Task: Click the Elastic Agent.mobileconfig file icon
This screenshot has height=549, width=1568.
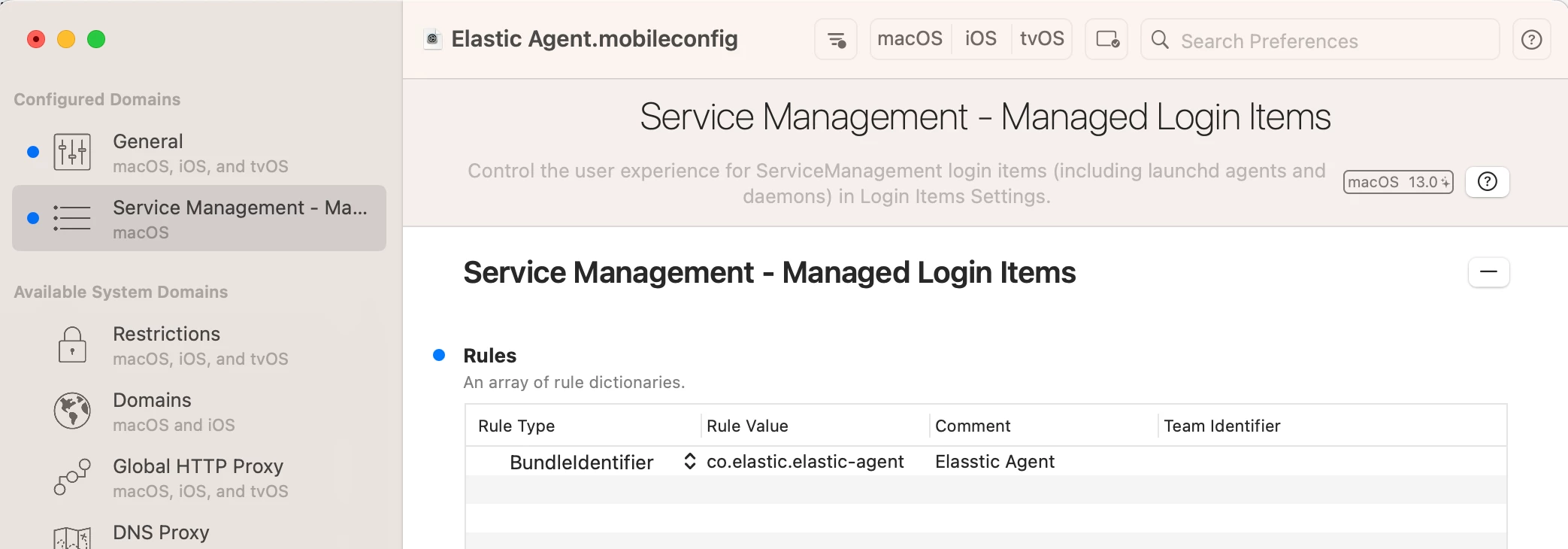Action: [432, 39]
